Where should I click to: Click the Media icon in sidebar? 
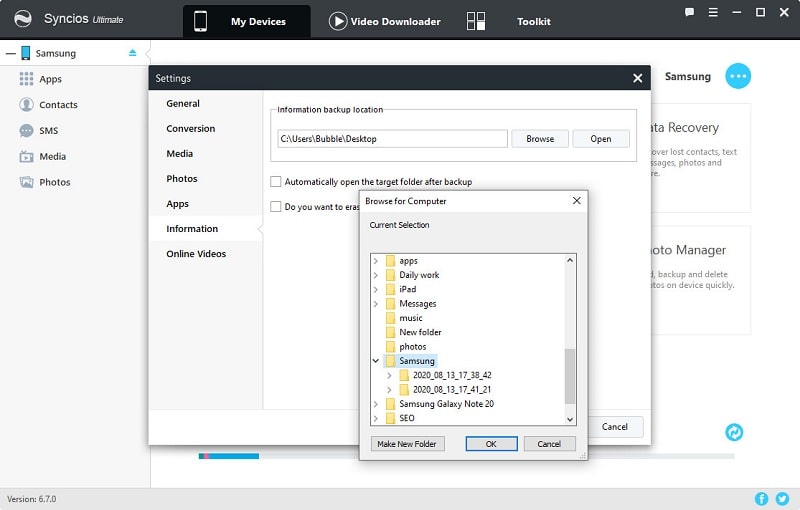point(26,157)
